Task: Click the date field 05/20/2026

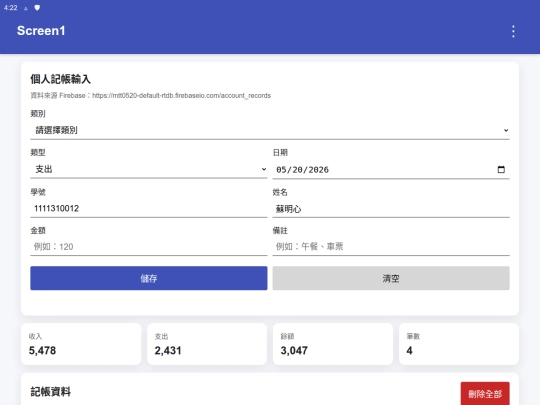Action: point(391,169)
